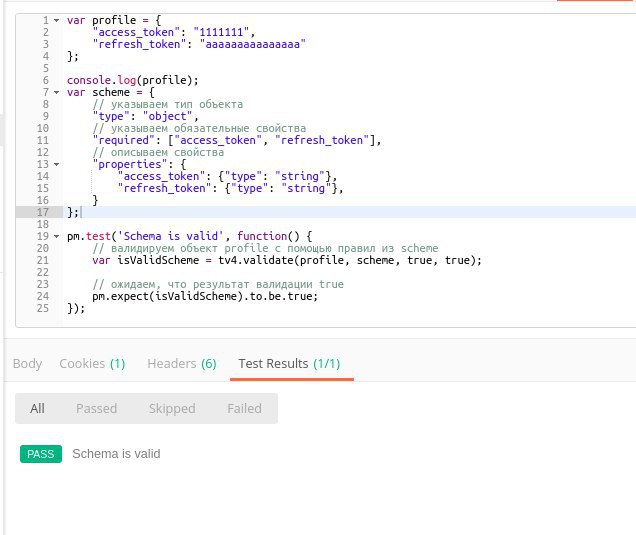The image size is (636, 535).
Task: Click the "type": "object" line
Action: click(x=145, y=116)
